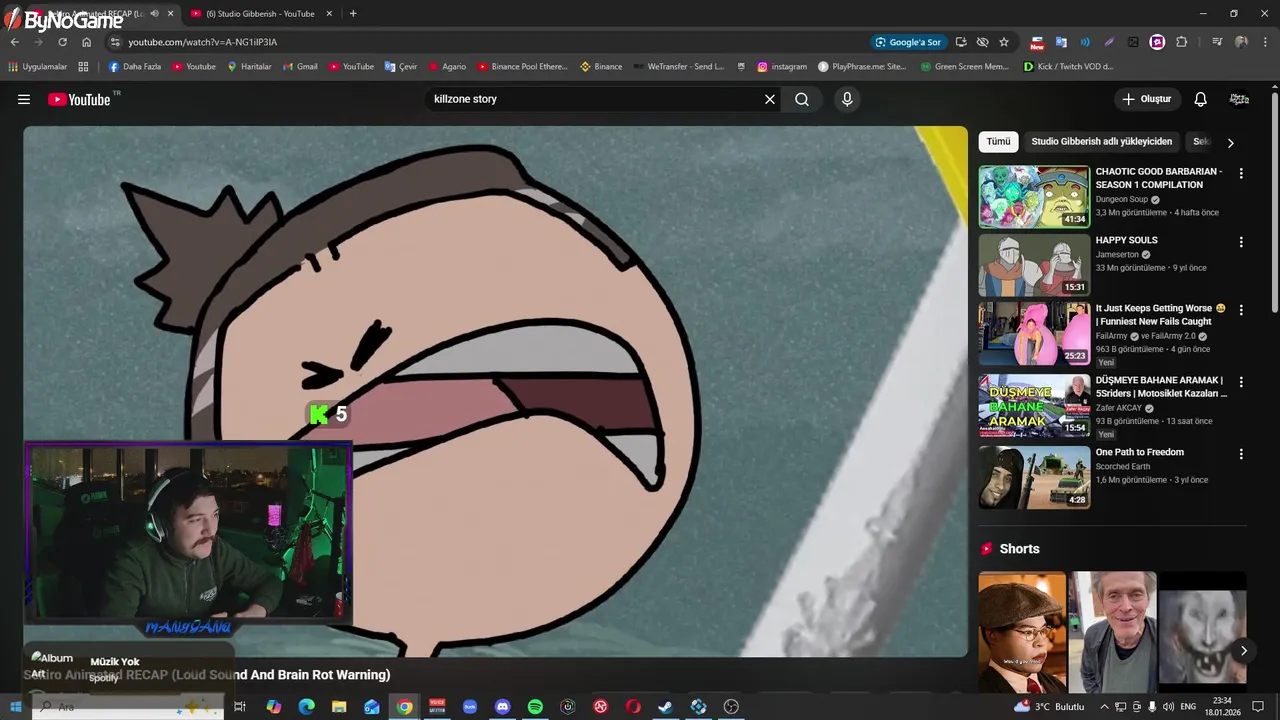Open the 'One Path to Freedom' thumbnail
The height and width of the screenshot is (720, 1280).
[x=1034, y=477]
